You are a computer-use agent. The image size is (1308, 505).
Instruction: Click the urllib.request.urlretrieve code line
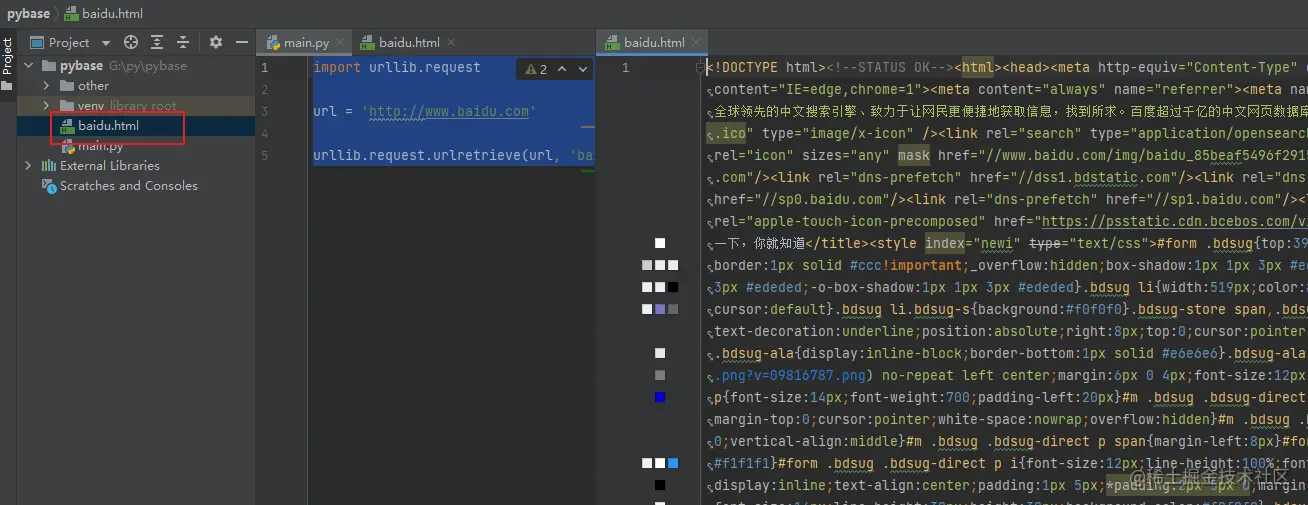(453, 156)
